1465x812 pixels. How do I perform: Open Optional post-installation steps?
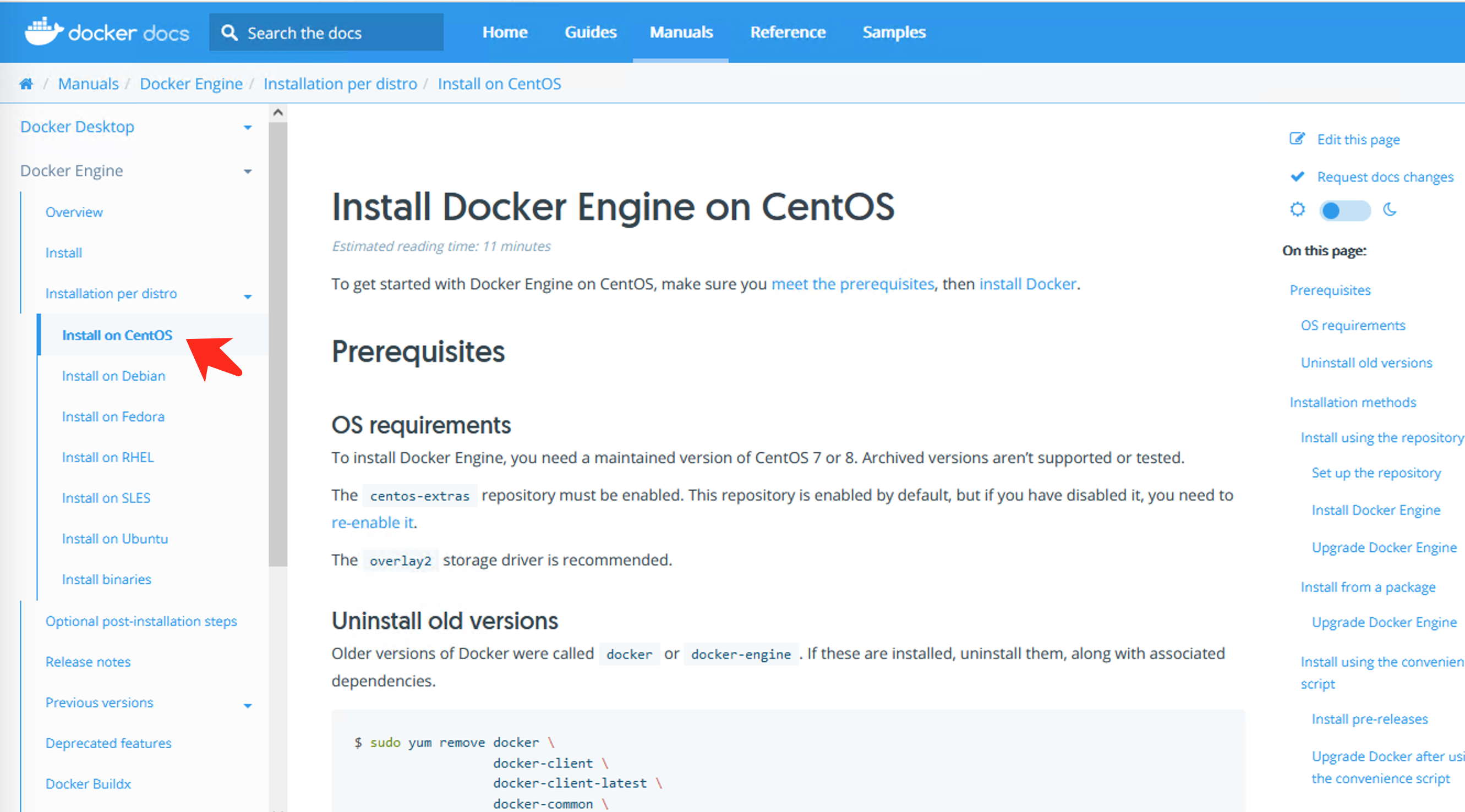[x=141, y=621]
